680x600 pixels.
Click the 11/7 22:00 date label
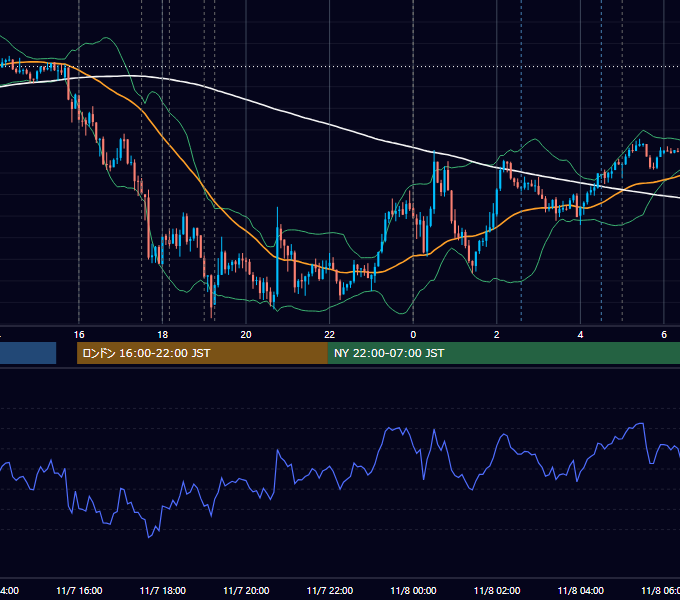[x=330, y=591]
